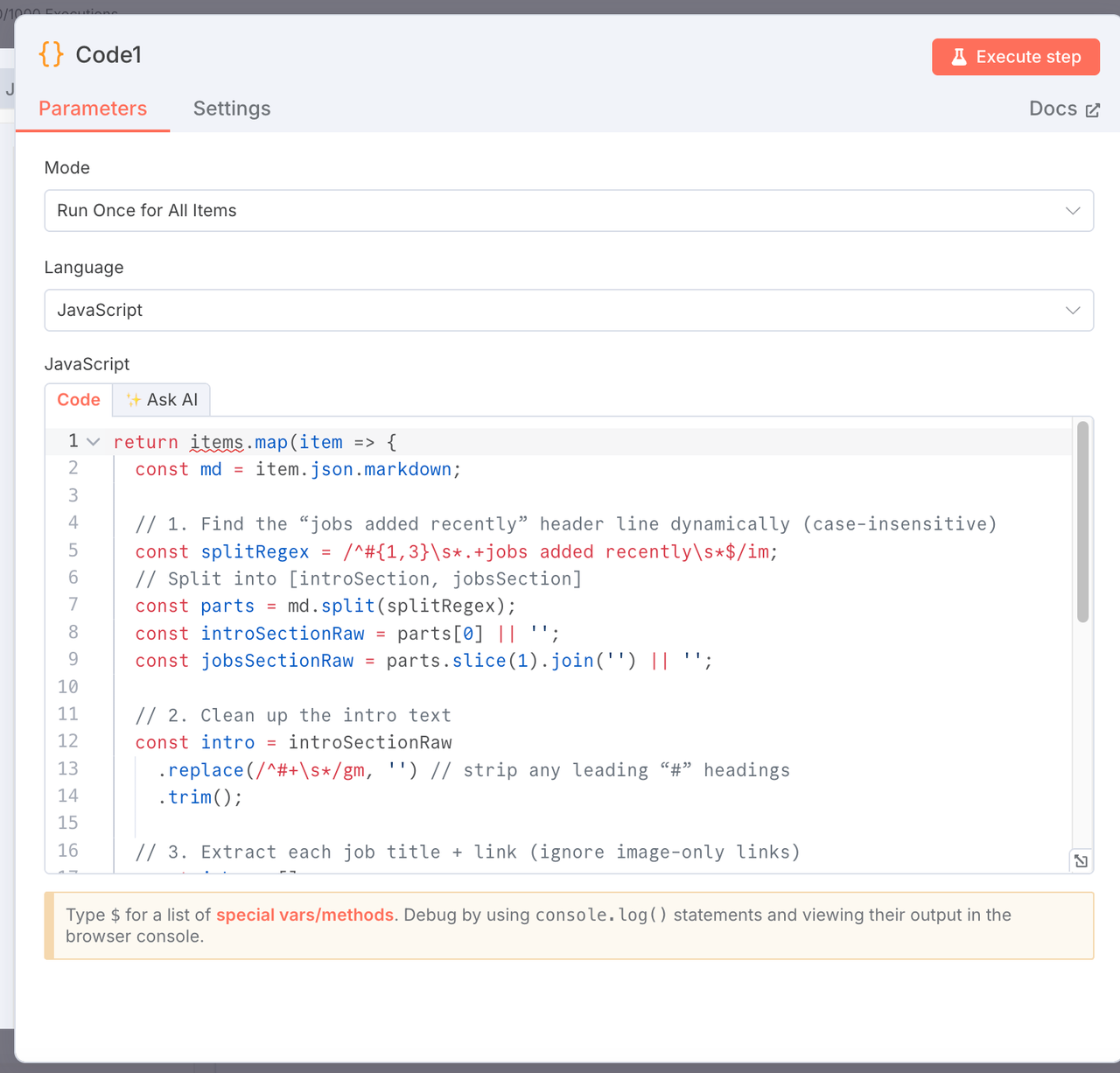This screenshot has height=1073, width=1120.
Task: Click 'return items.map' on line 1
Action: click(200, 443)
